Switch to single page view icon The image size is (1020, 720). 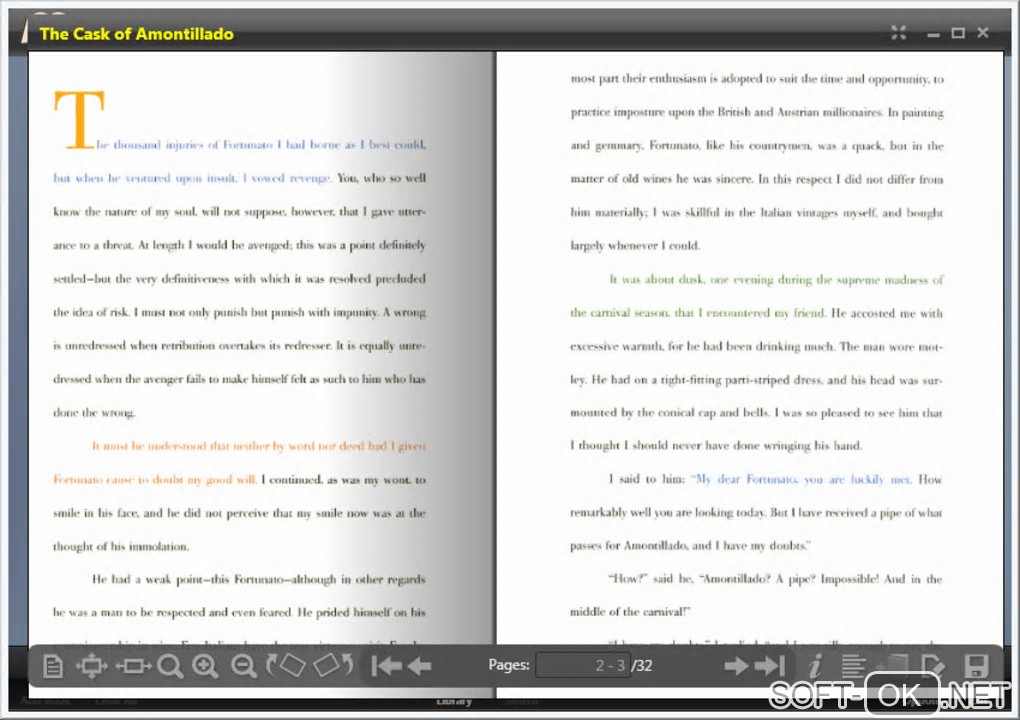[53, 666]
